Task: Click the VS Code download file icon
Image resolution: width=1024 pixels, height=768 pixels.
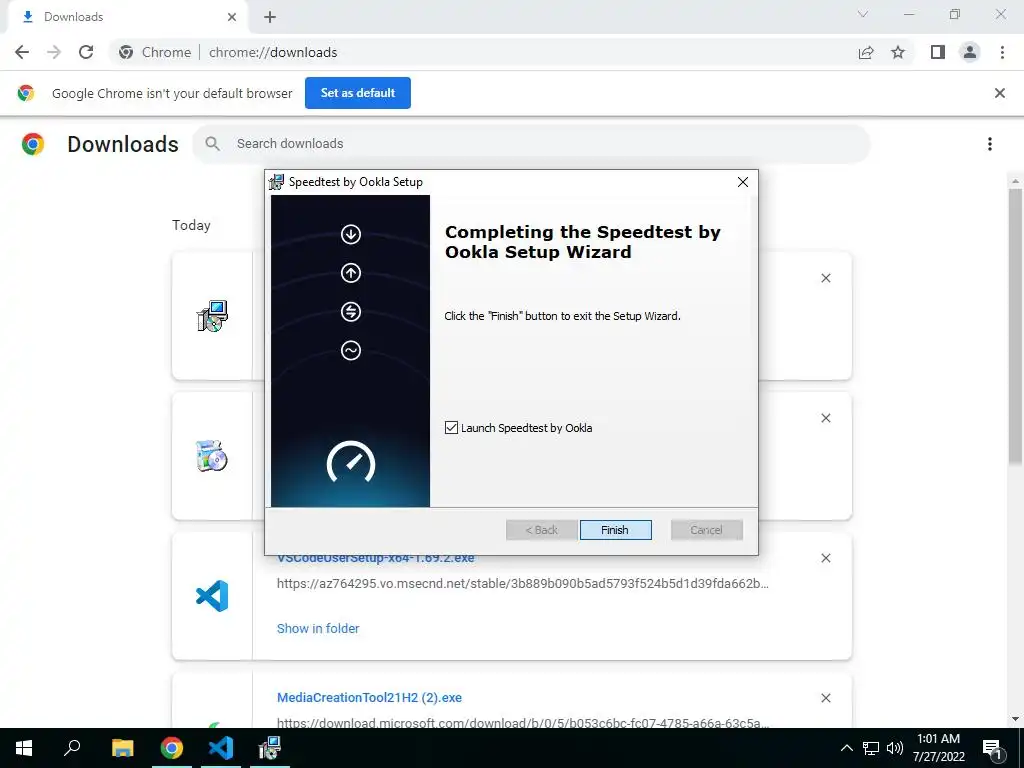Action: pos(212,596)
